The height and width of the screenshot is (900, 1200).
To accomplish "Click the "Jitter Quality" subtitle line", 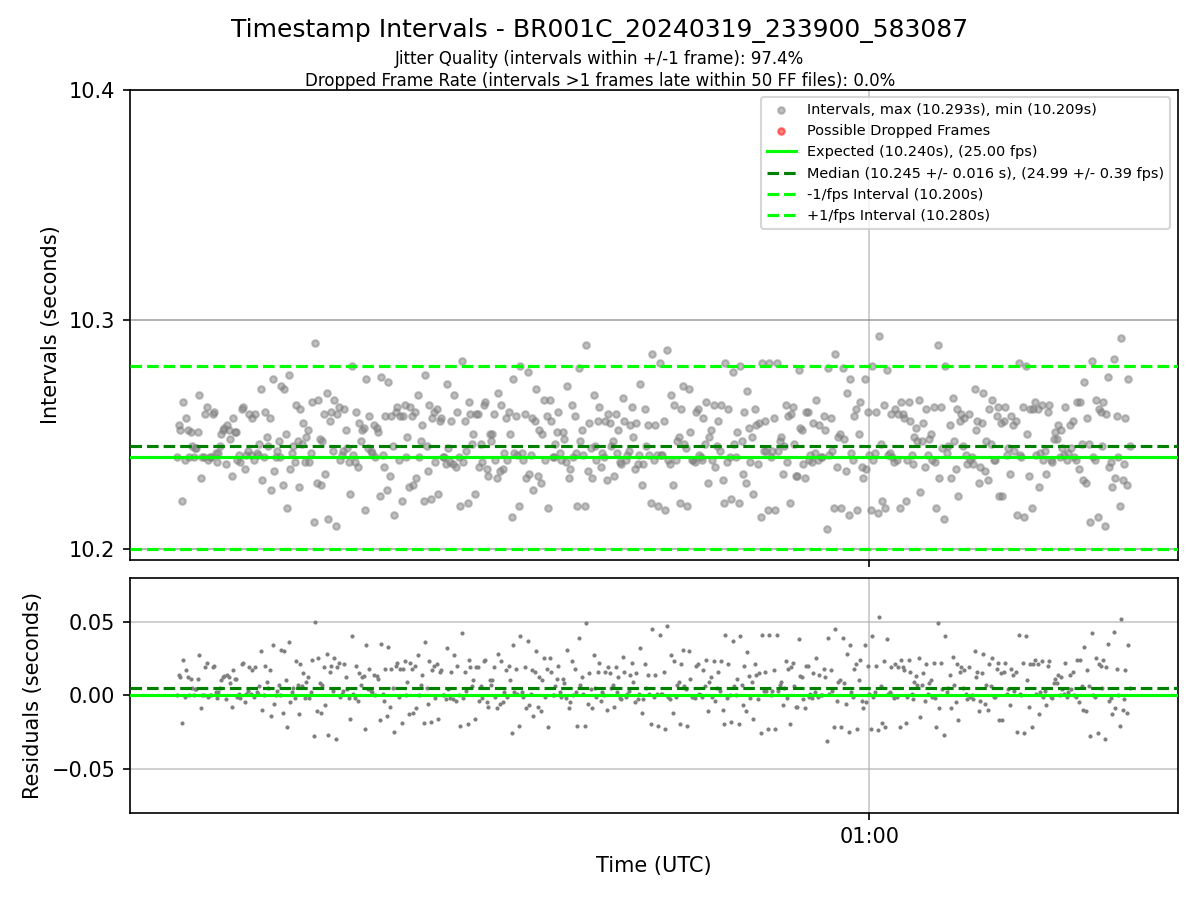I will click(599, 58).
